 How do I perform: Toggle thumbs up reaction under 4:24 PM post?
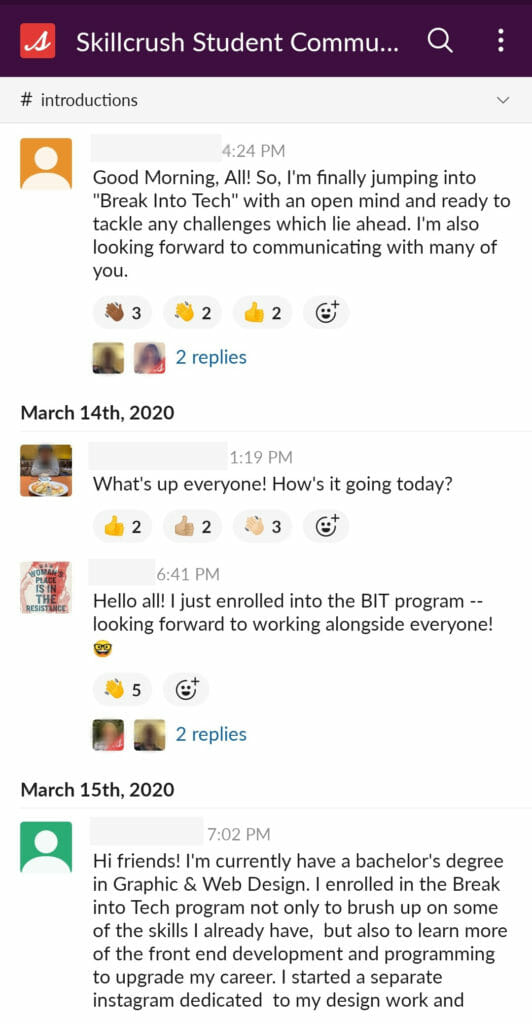coord(262,313)
